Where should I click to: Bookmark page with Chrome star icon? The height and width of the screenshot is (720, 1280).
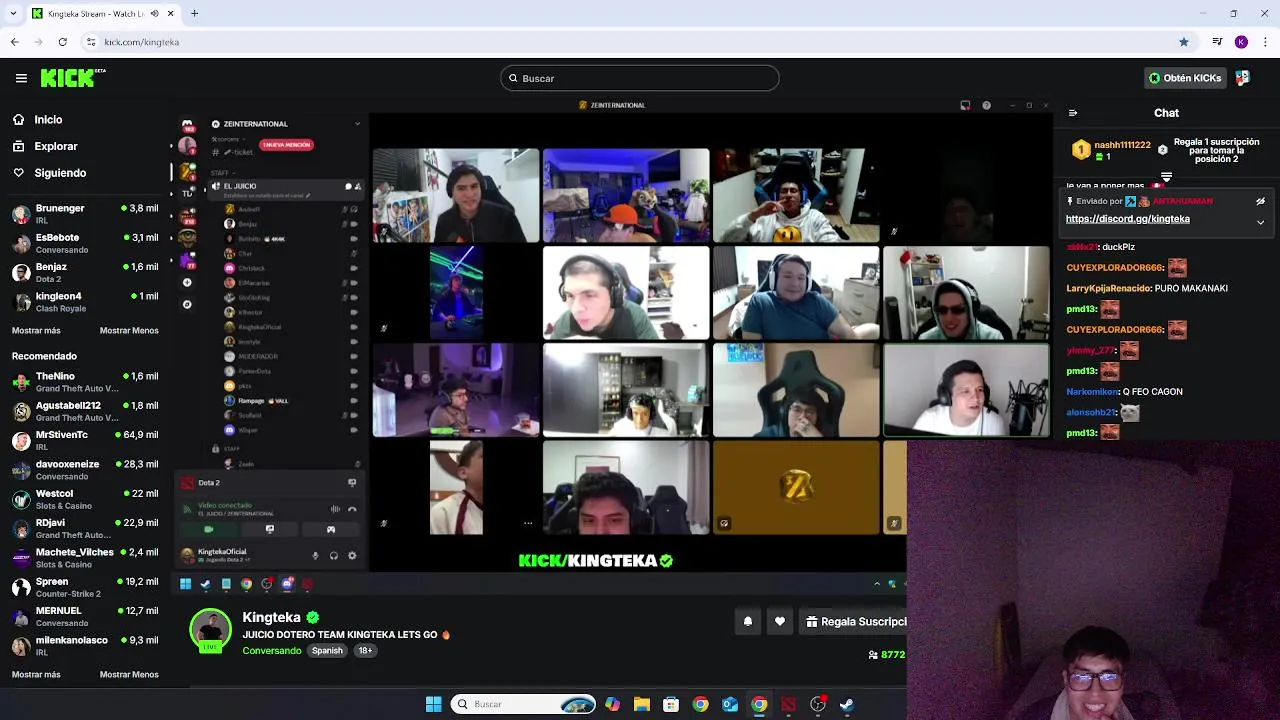tap(1184, 42)
